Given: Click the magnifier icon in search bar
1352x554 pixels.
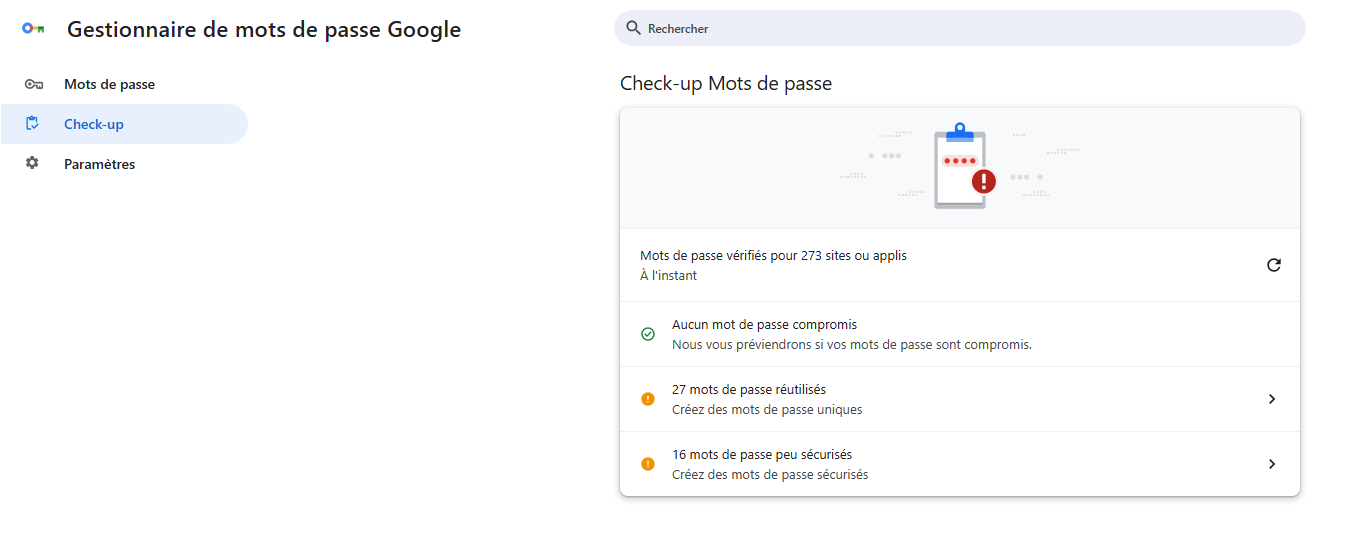Looking at the screenshot, I should (633, 28).
